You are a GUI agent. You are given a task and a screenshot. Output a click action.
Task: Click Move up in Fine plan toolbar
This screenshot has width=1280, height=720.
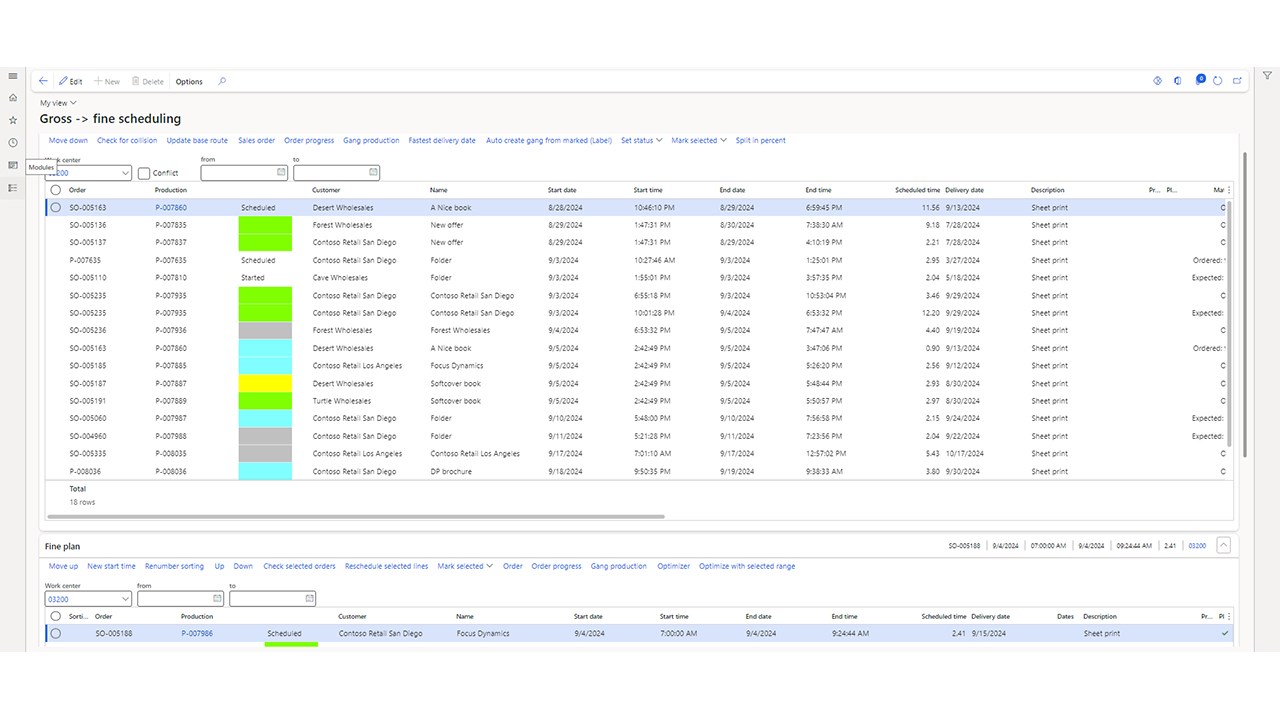coord(63,566)
